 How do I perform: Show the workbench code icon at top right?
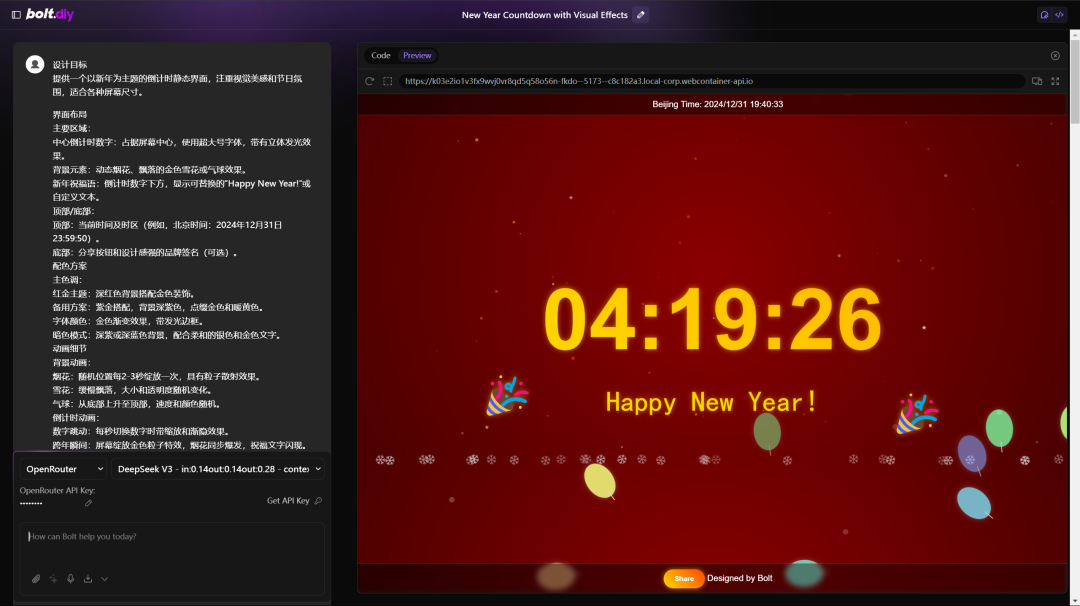pos(1059,14)
